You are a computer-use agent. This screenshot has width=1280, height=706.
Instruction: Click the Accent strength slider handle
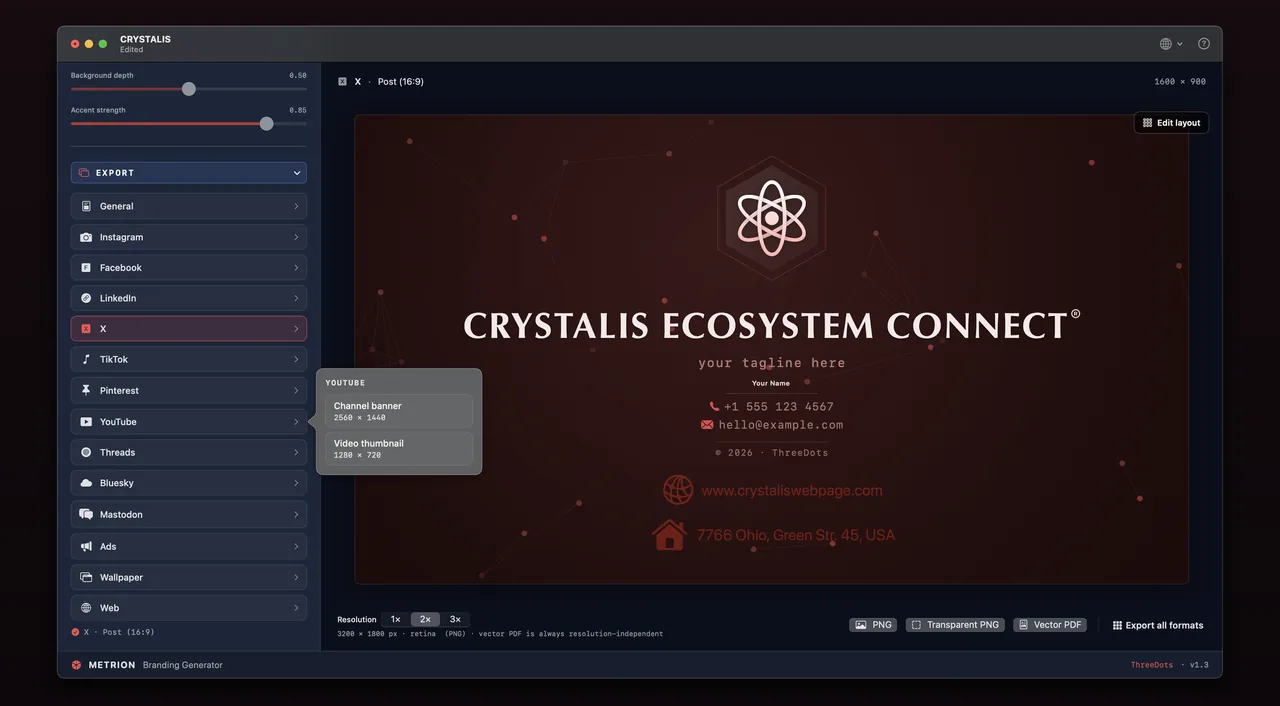(x=266, y=124)
